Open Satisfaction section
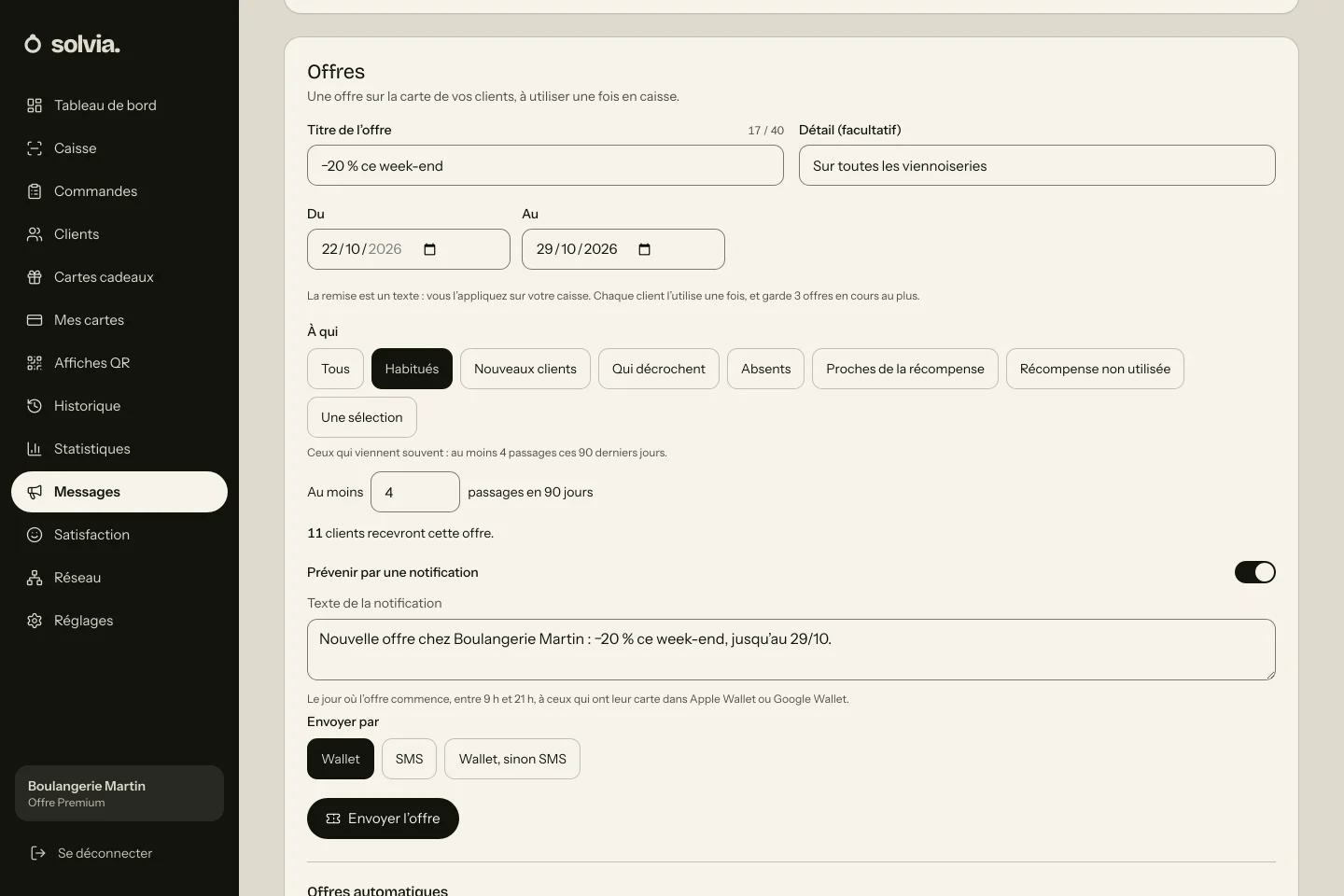The image size is (1344, 896). click(119, 535)
